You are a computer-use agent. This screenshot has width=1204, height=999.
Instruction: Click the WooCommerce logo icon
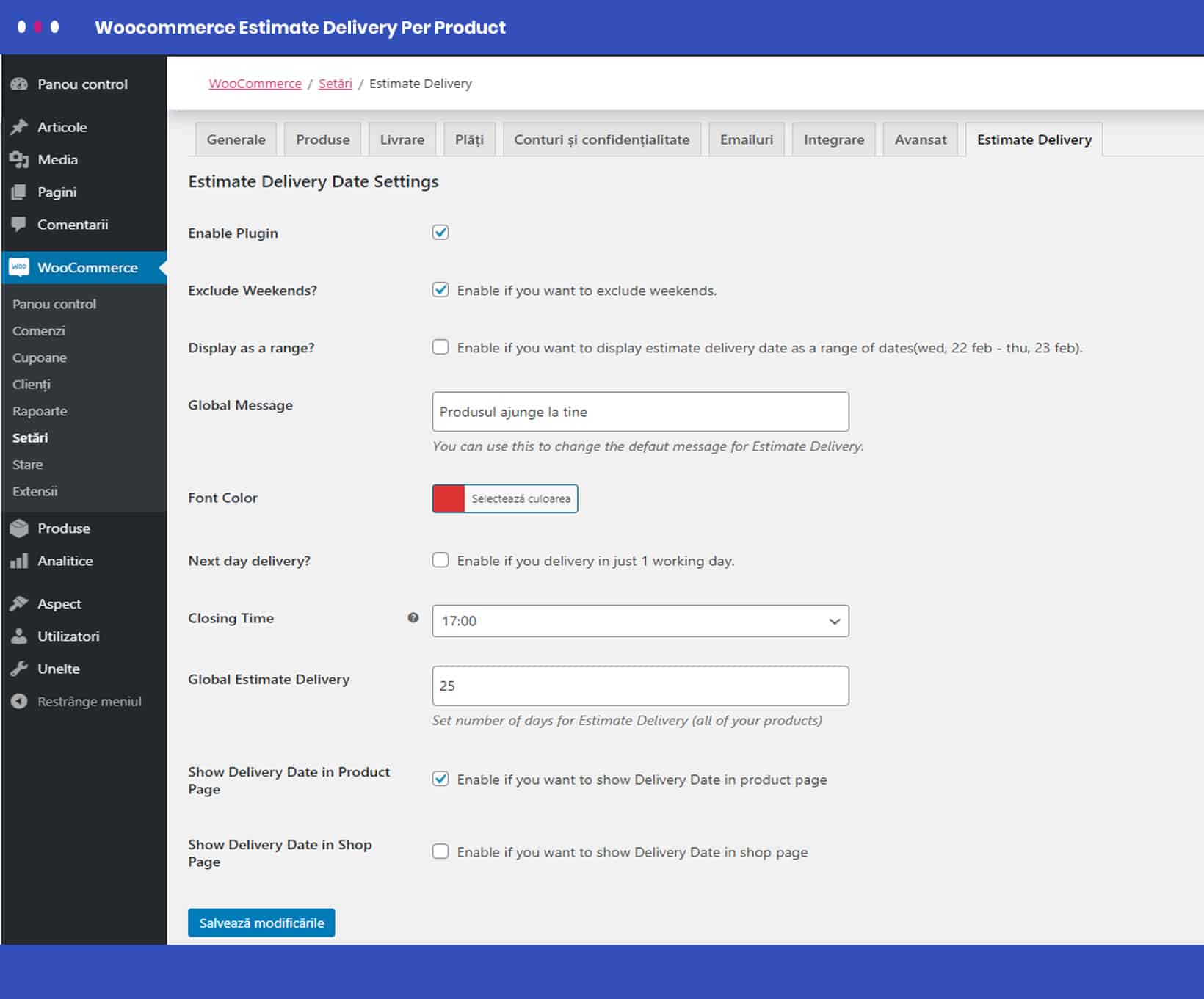[x=19, y=267]
